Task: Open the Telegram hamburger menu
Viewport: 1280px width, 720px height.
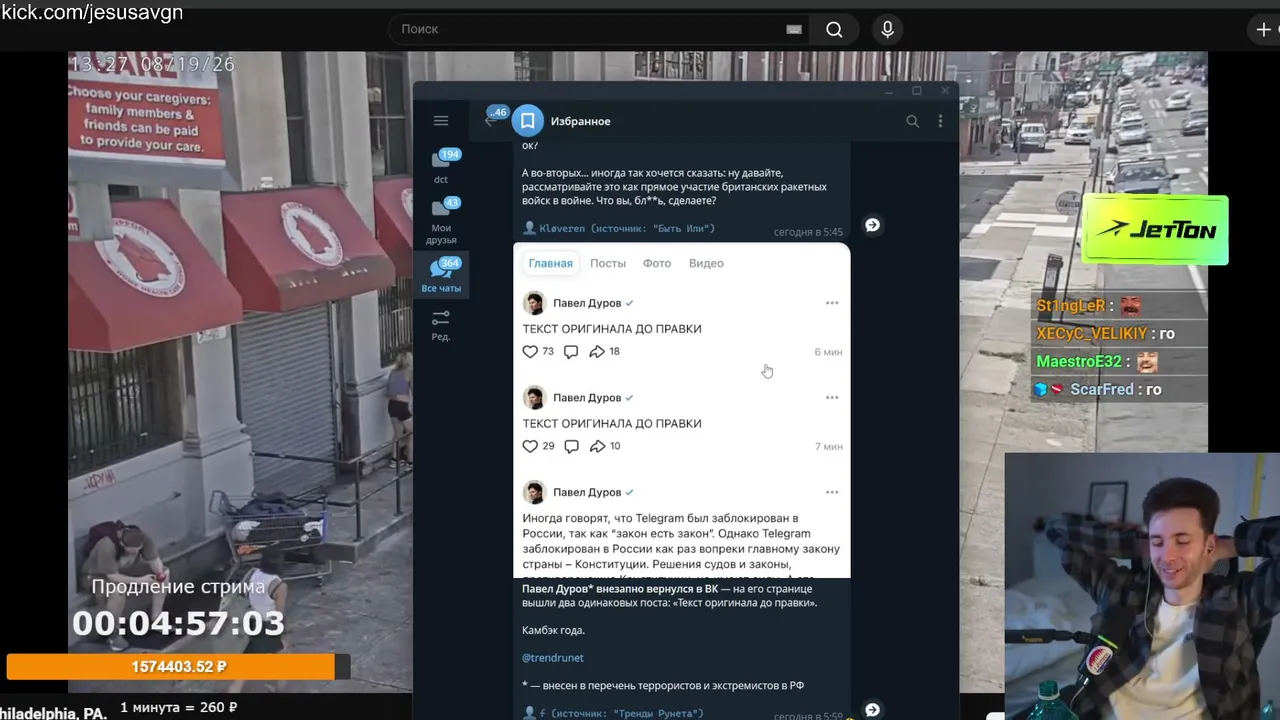Action: coord(441,121)
